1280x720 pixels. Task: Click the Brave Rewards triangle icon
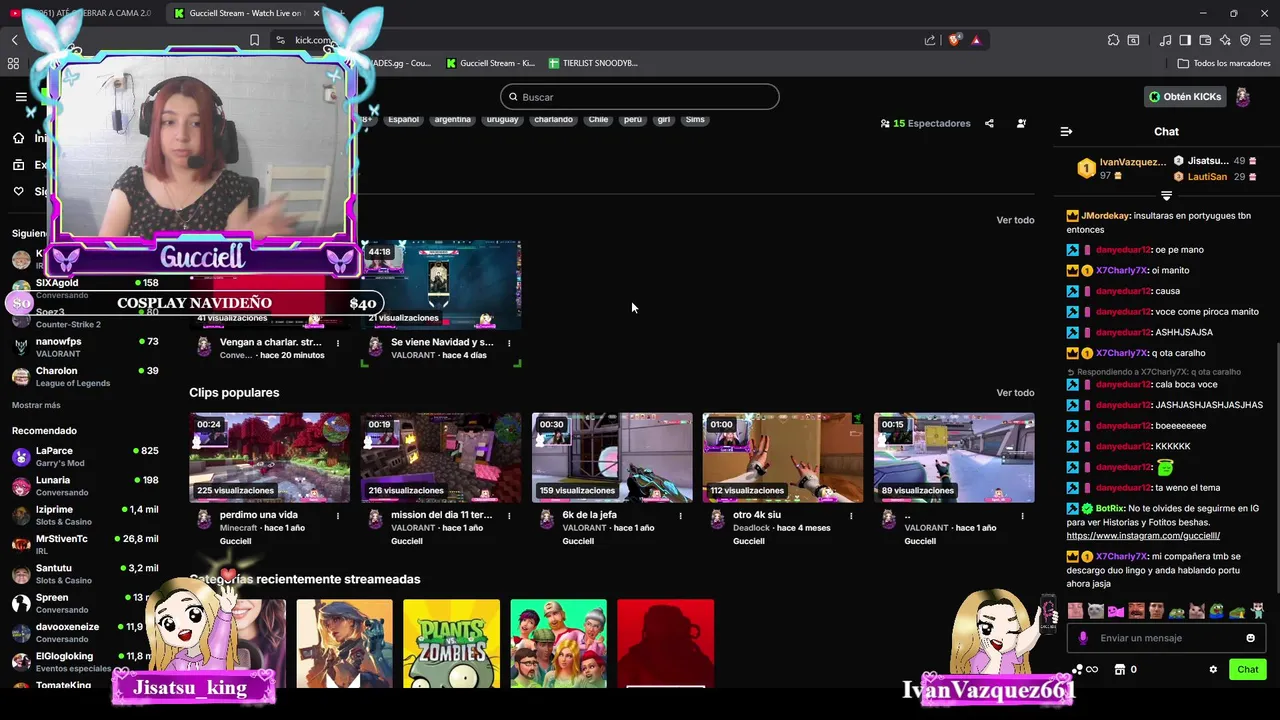[976, 40]
